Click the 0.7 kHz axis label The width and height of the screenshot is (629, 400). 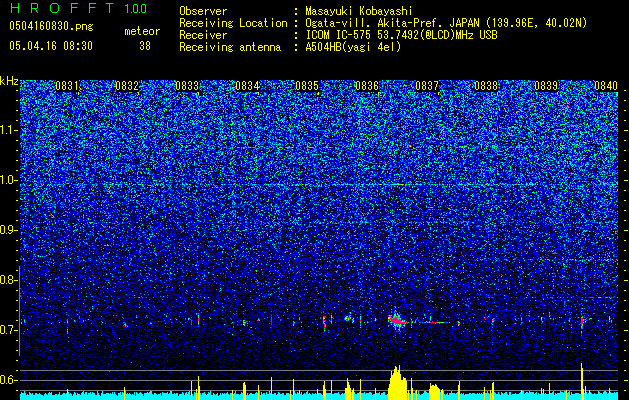point(8,330)
